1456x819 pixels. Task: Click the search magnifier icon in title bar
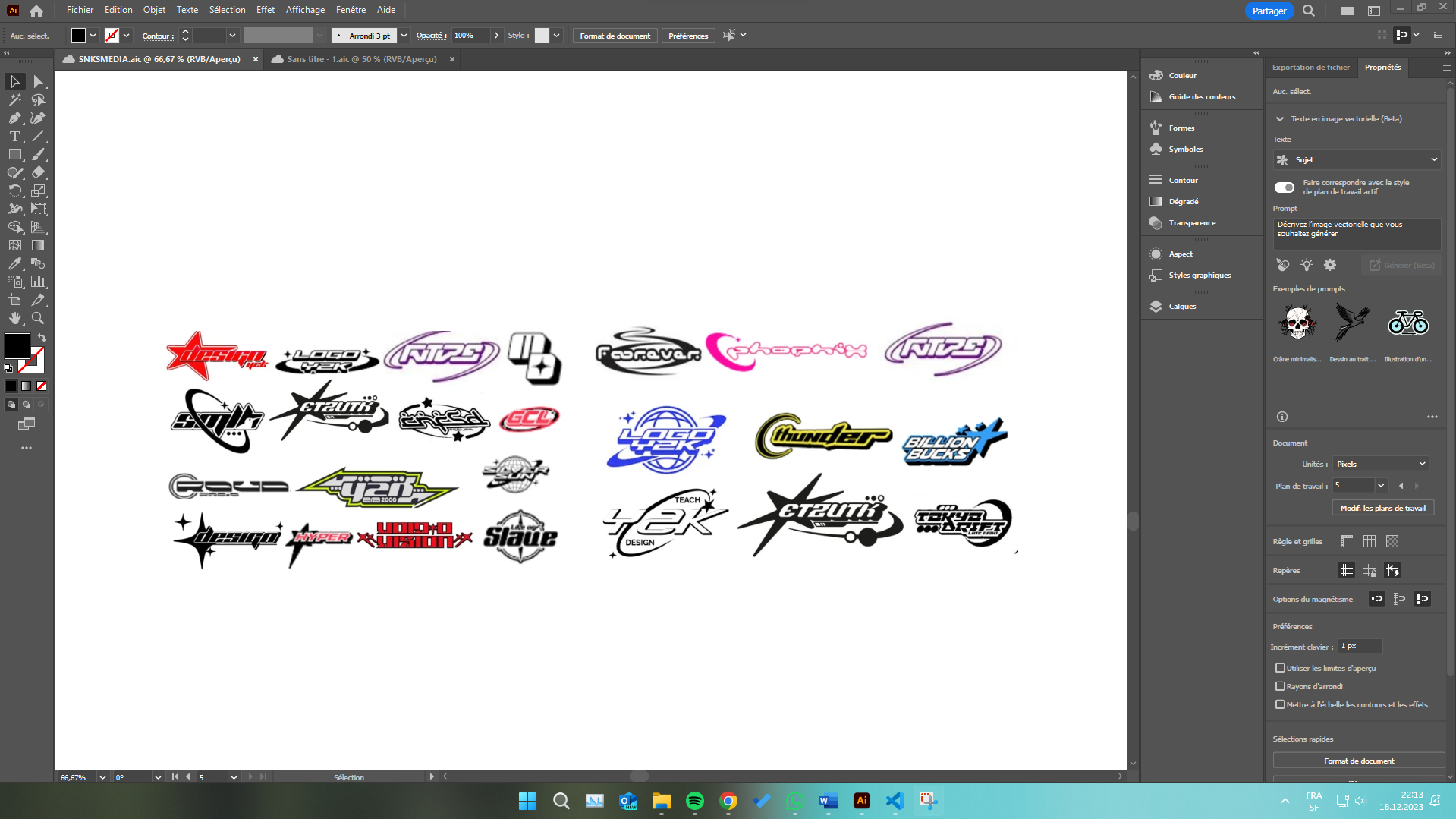pyautogui.click(x=1309, y=11)
